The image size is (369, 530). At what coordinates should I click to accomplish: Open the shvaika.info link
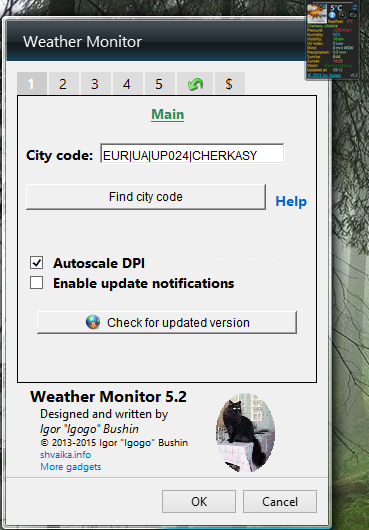point(66,455)
